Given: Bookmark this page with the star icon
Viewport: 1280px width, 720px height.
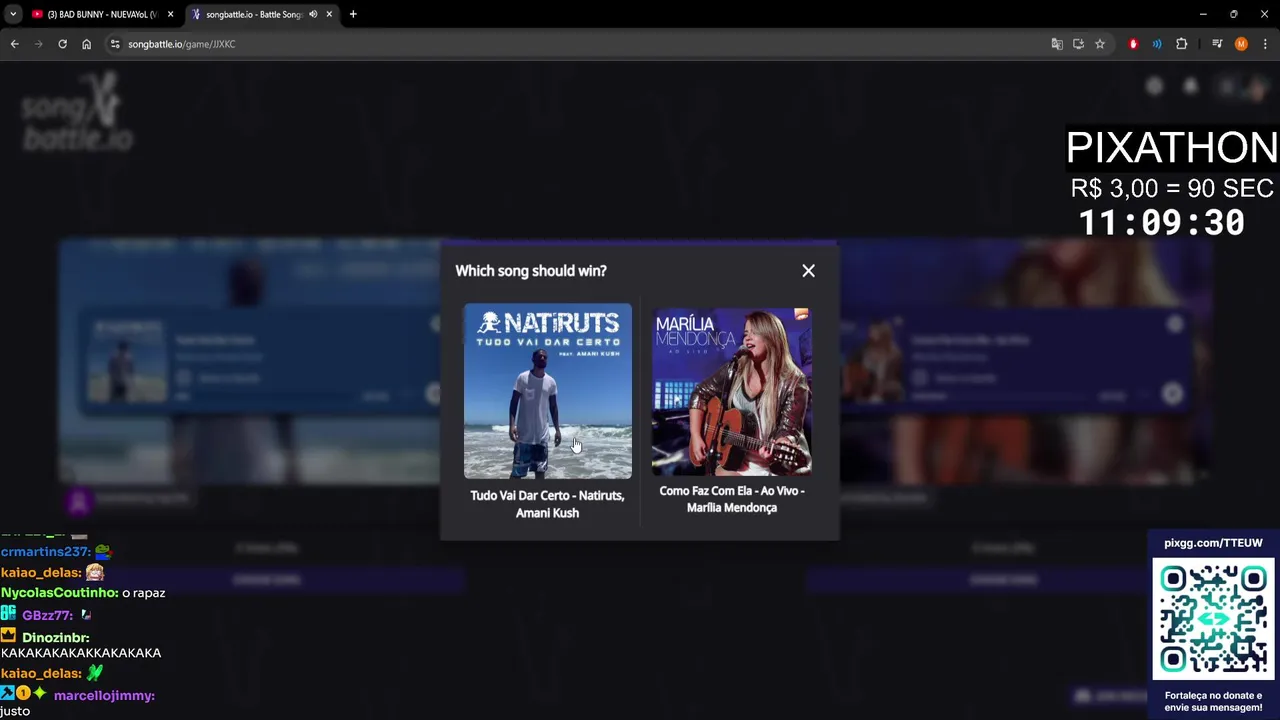Looking at the screenshot, I should 1100,44.
